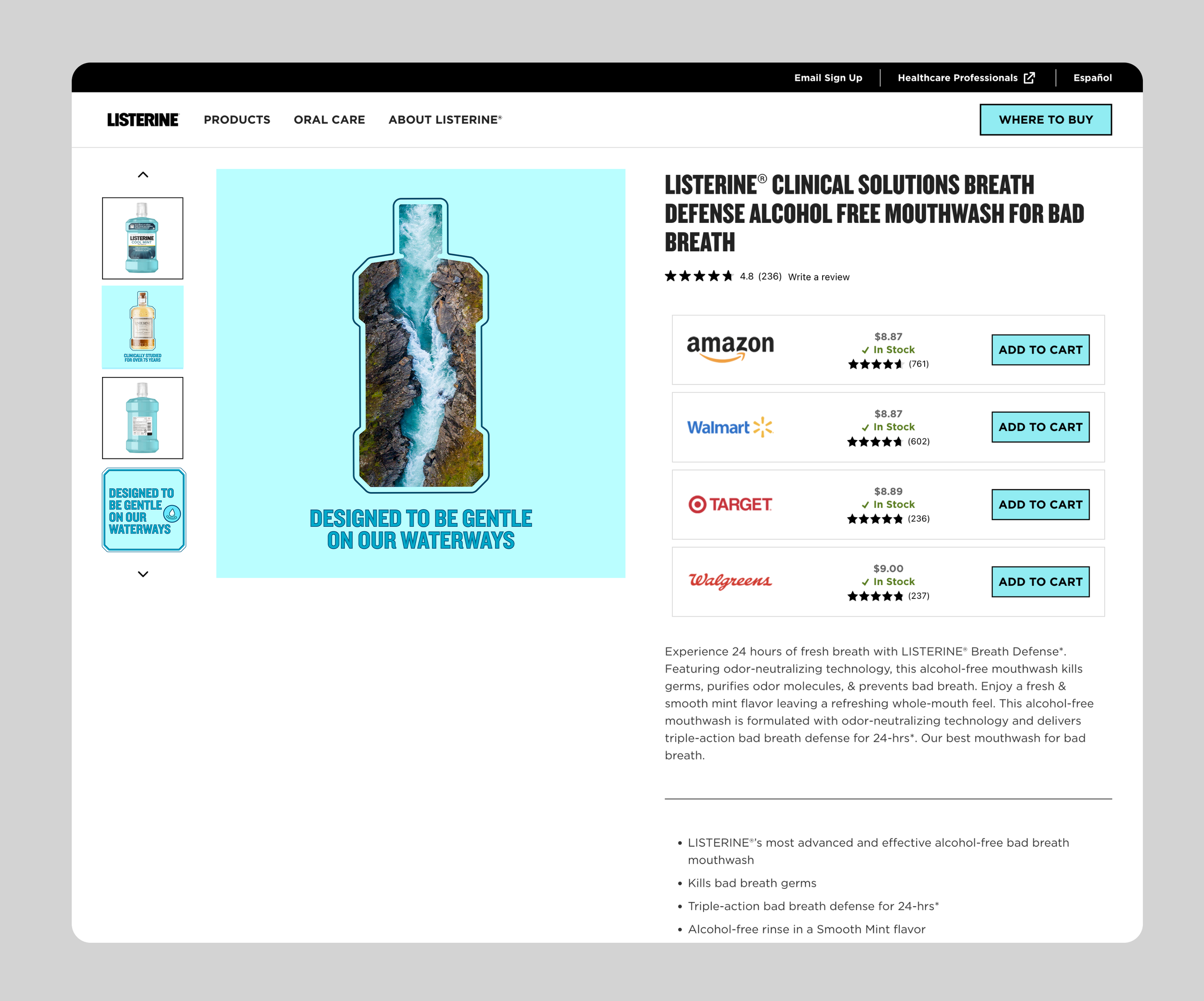The width and height of the screenshot is (1204, 1001).
Task: Open the Walmart retailer logo
Action: tap(730, 427)
